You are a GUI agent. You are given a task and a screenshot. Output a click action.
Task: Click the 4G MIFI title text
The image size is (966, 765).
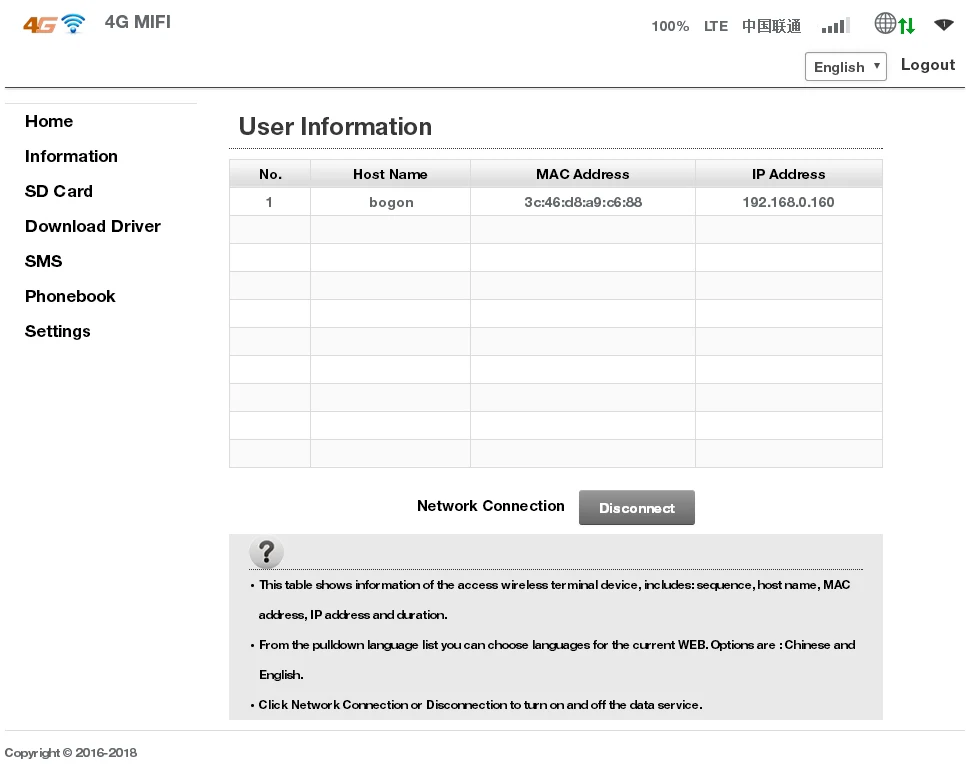coord(137,22)
